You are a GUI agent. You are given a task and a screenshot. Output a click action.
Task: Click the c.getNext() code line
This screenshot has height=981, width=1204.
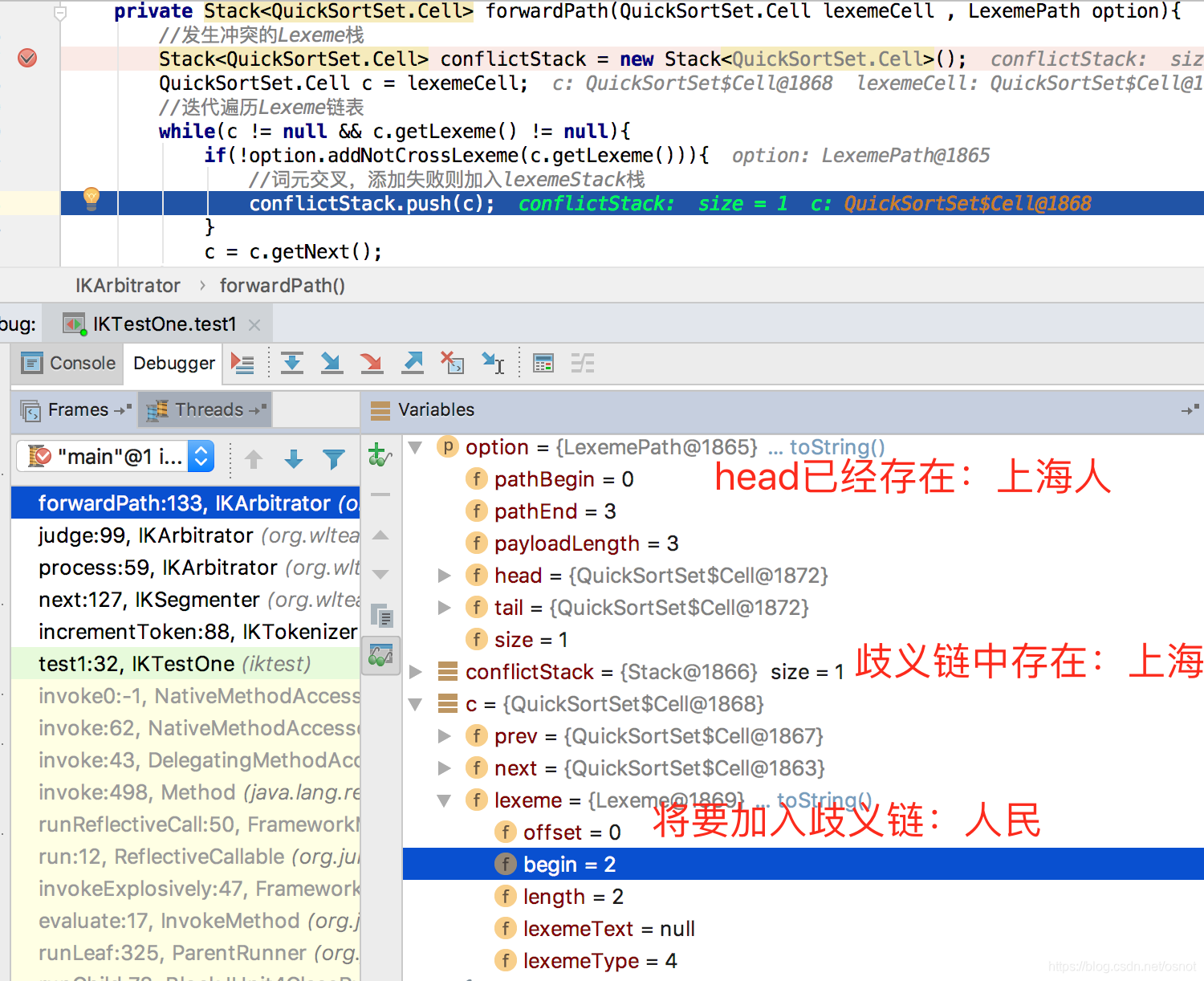[x=293, y=252]
